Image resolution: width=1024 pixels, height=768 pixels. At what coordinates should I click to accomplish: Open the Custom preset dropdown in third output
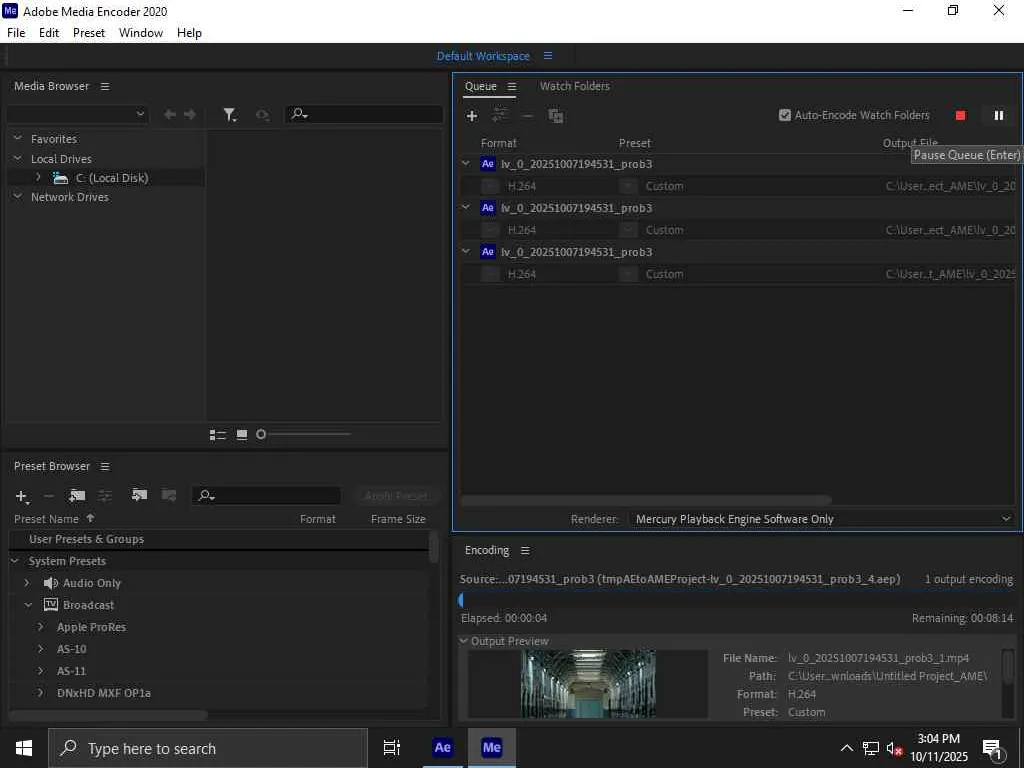628,274
